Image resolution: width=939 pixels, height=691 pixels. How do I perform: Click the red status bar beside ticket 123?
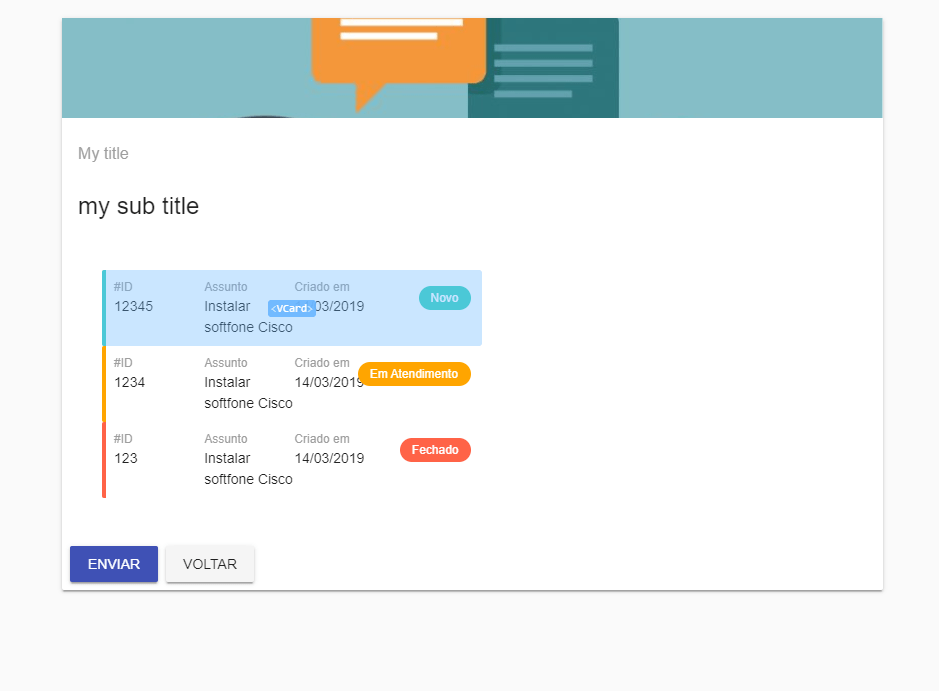102,458
